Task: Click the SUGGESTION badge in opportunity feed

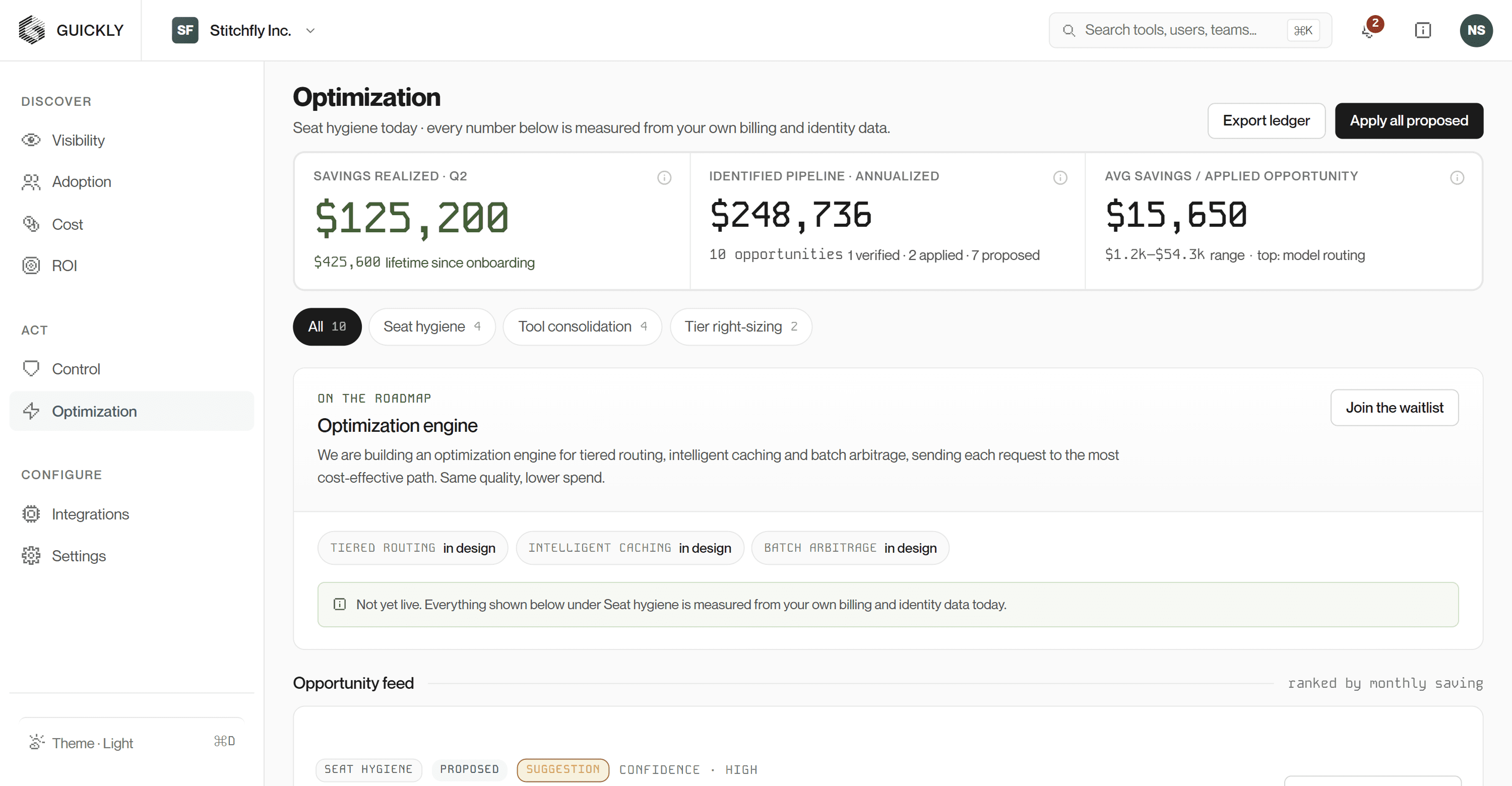Action: tap(563, 769)
